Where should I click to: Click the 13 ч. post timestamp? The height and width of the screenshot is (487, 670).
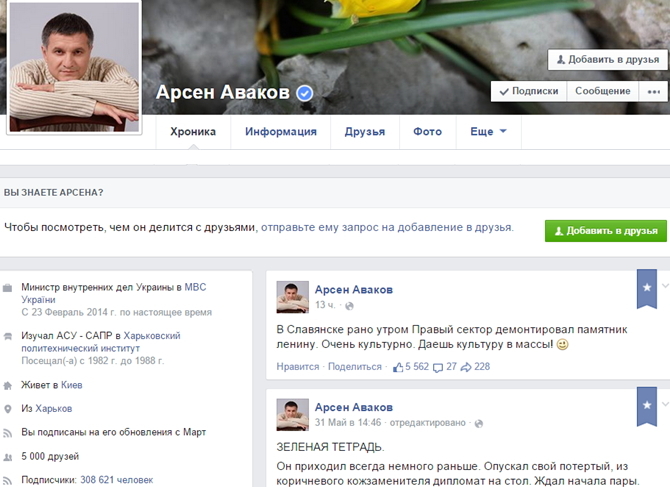(325, 305)
